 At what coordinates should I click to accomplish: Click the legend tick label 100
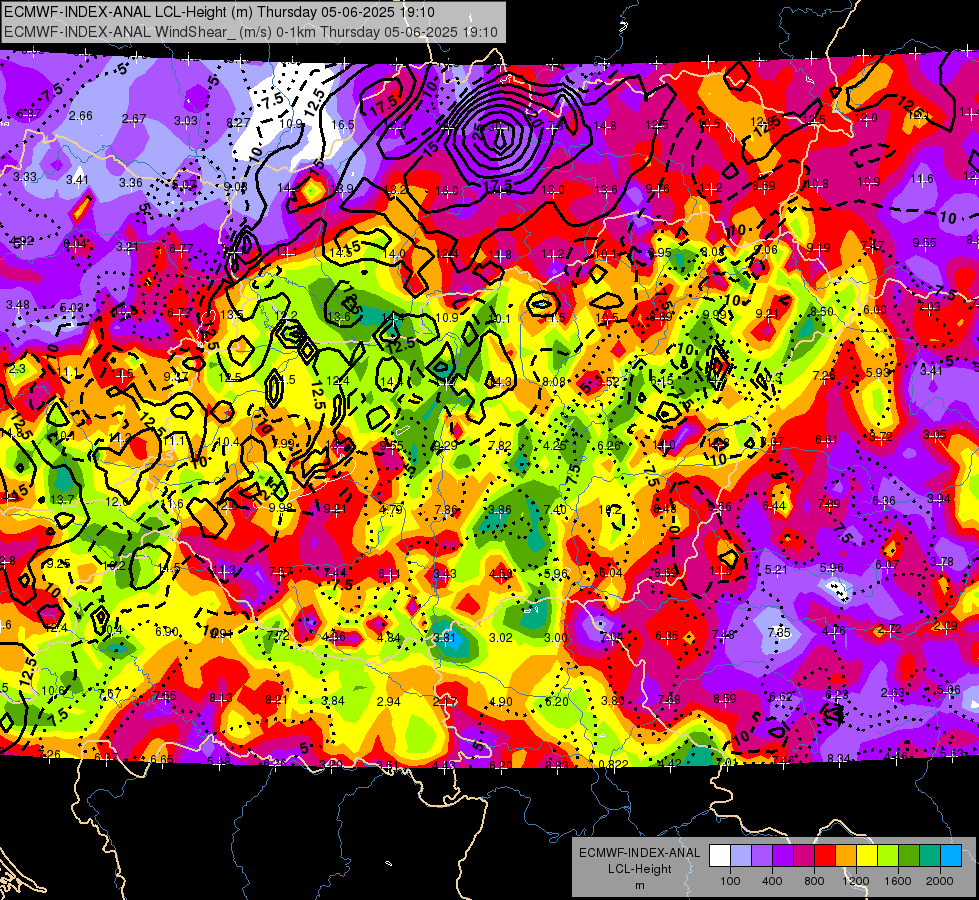click(x=730, y=881)
